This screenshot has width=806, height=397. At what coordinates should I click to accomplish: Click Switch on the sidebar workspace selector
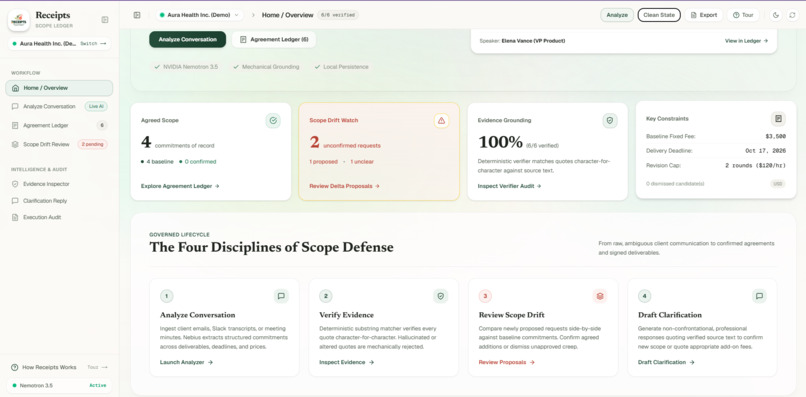[93, 44]
